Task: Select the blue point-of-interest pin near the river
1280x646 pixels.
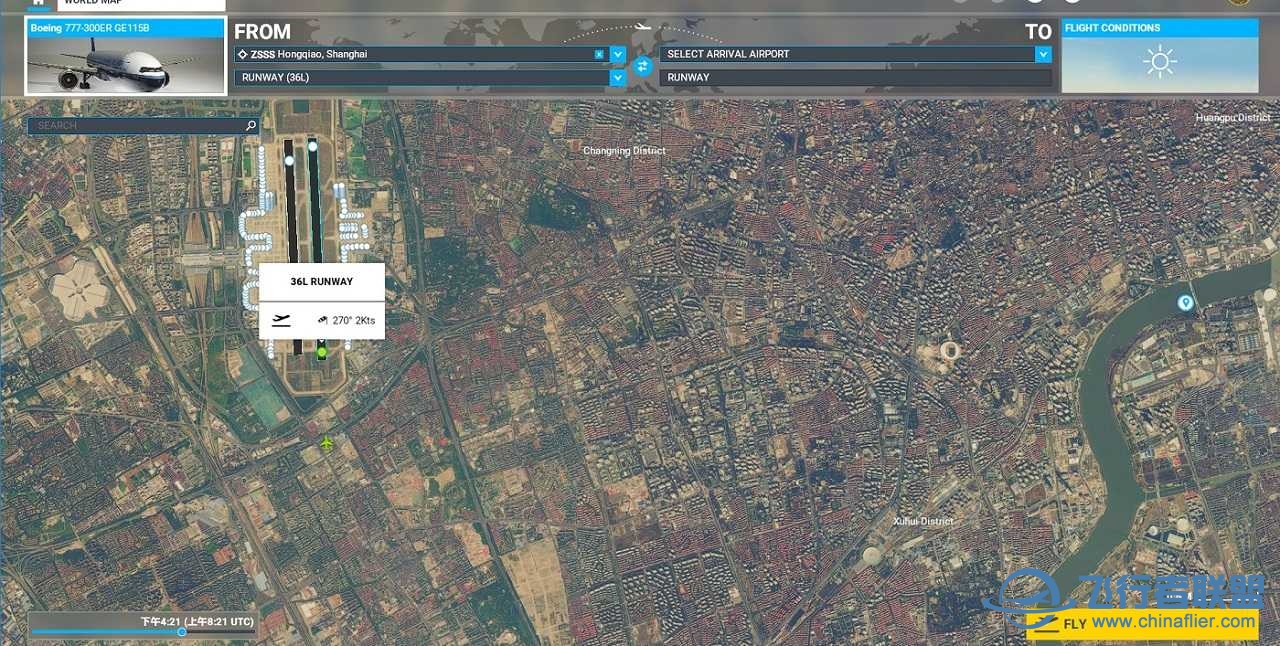Action: coord(1185,302)
